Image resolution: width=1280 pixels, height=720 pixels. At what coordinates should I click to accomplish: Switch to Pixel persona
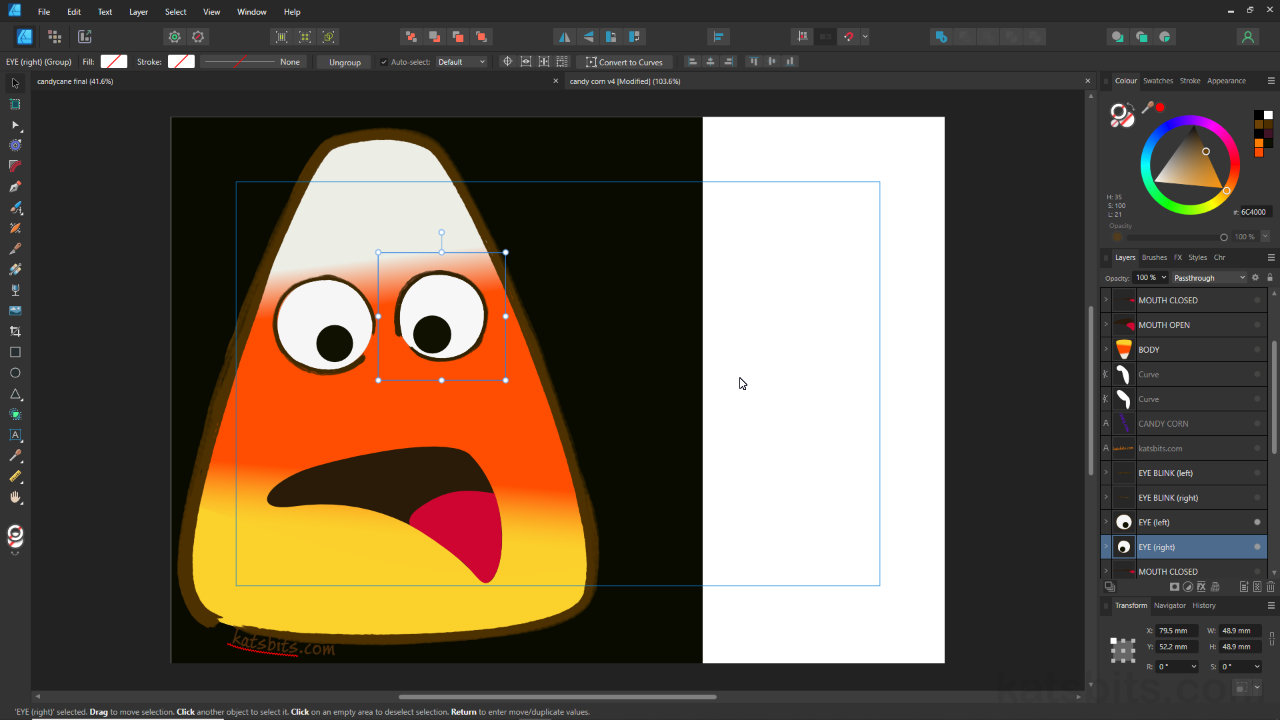[x=54, y=37]
